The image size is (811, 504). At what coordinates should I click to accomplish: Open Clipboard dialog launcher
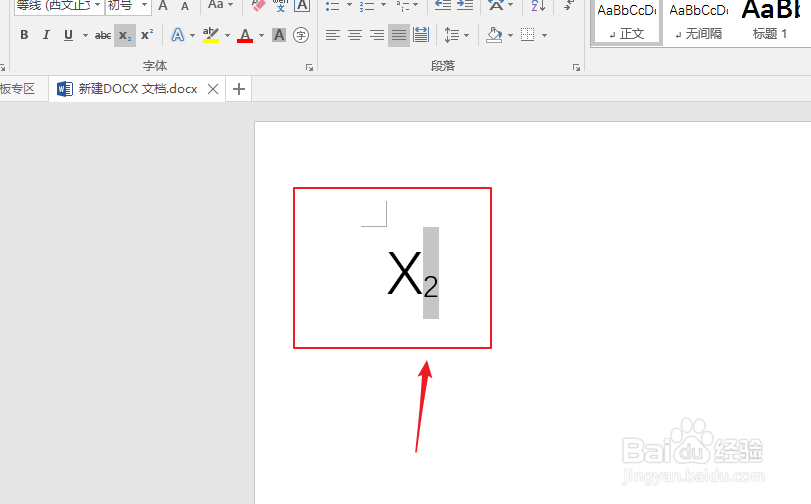pyautogui.click(x=3, y=67)
